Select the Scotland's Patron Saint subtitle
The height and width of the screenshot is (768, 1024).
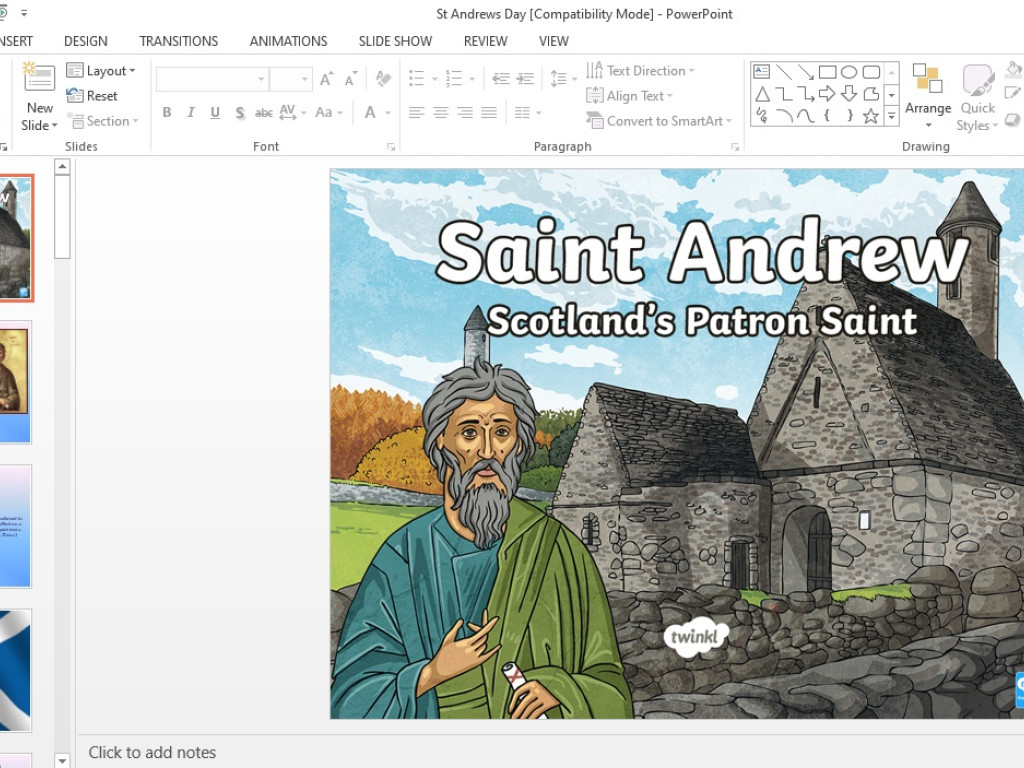[x=702, y=321]
